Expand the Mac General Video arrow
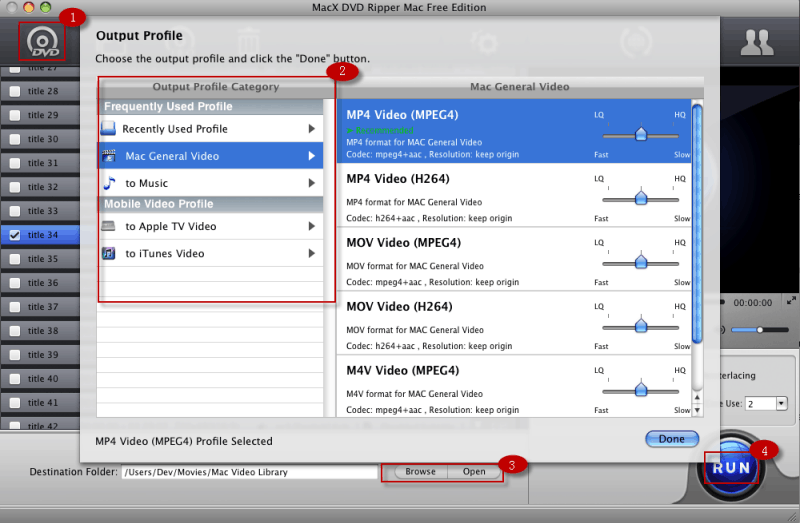Screen dimensions: 800x523 [311, 156]
